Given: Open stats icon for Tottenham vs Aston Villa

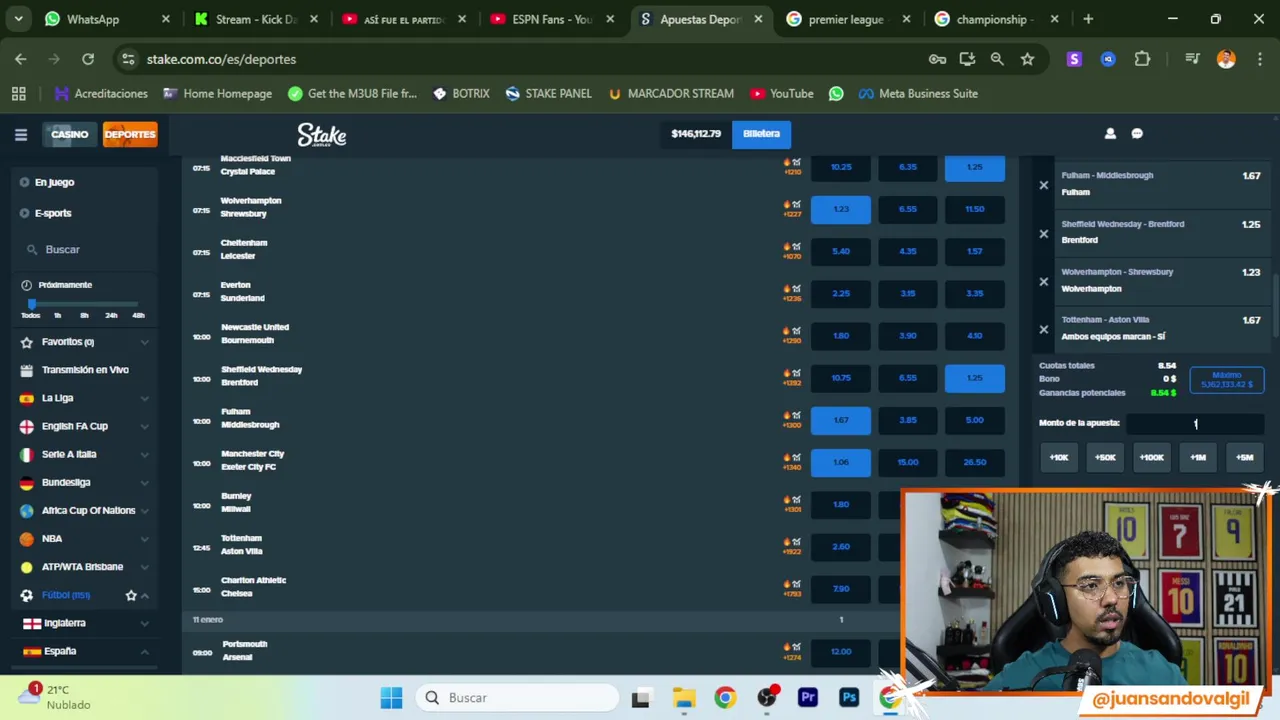Looking at the screenshot, I should (x=796, y=541).
